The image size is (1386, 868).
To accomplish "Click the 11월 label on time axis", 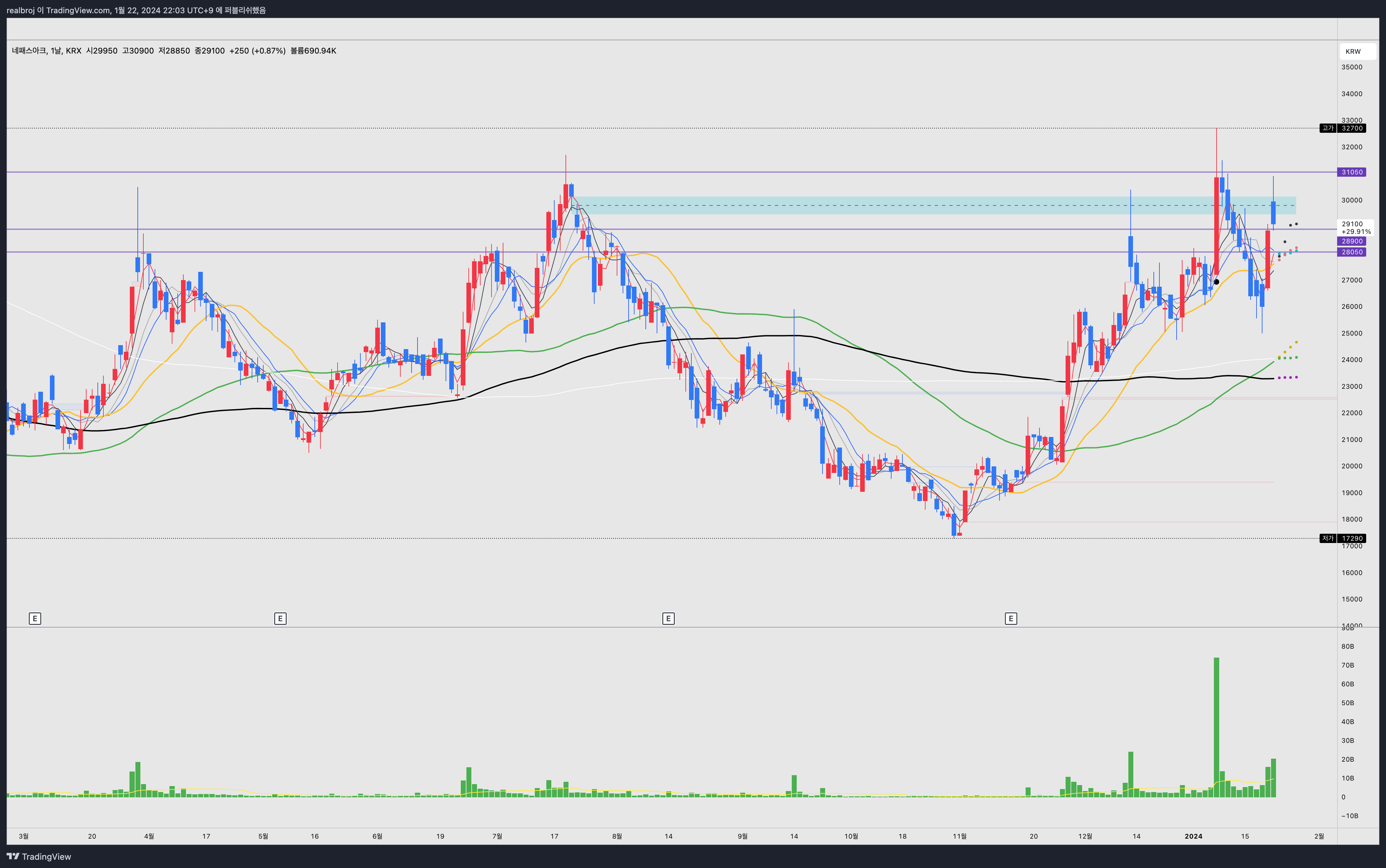I will (x=960, y=836).
